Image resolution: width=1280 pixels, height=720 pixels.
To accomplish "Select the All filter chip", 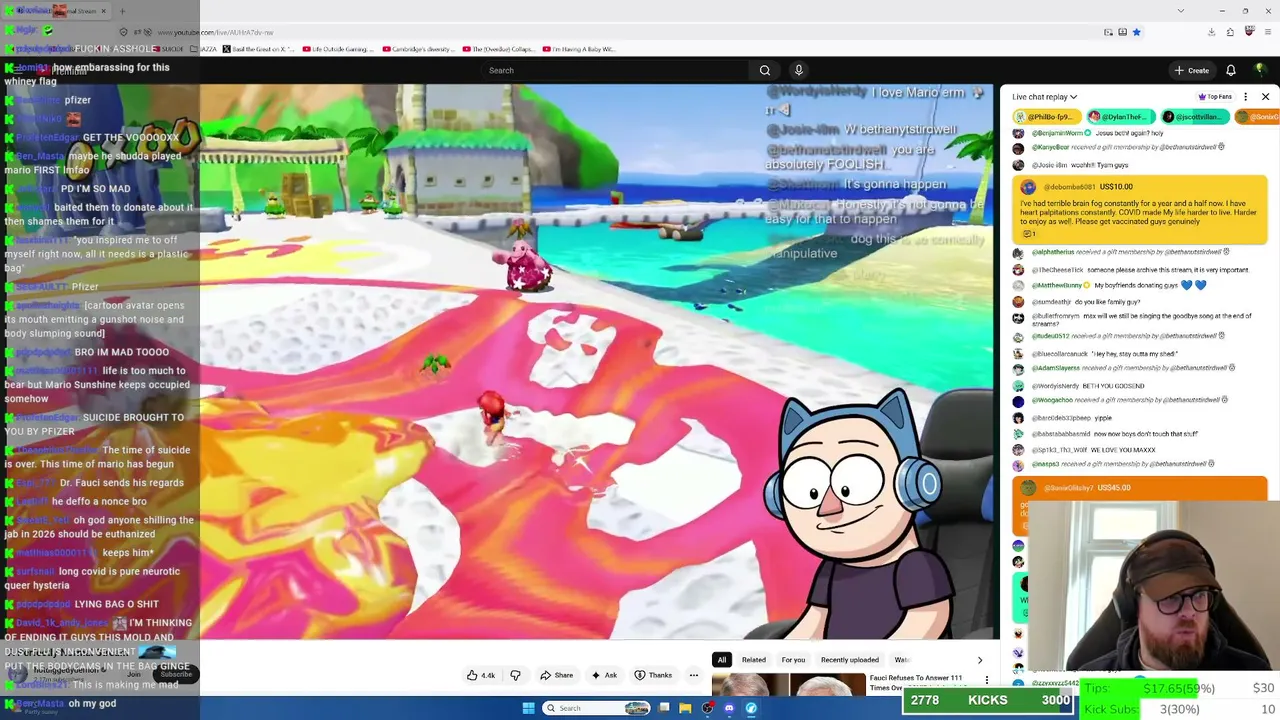I will pos(721,660).
